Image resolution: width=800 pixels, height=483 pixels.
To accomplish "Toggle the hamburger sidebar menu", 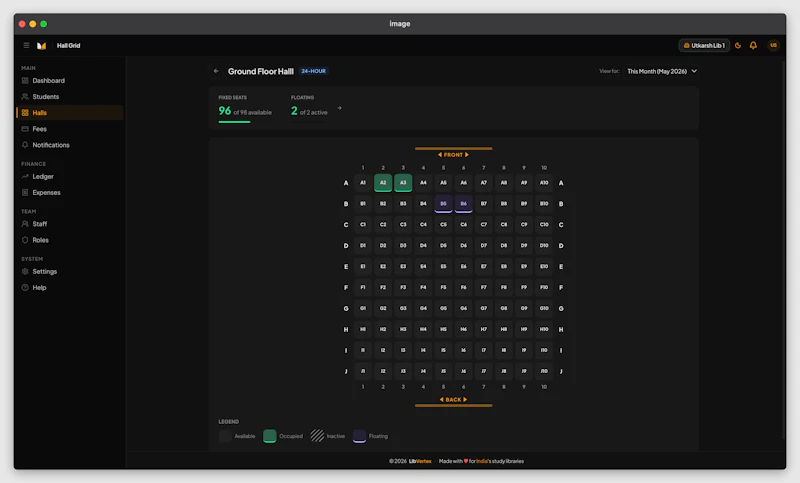I will pos(26,45).
